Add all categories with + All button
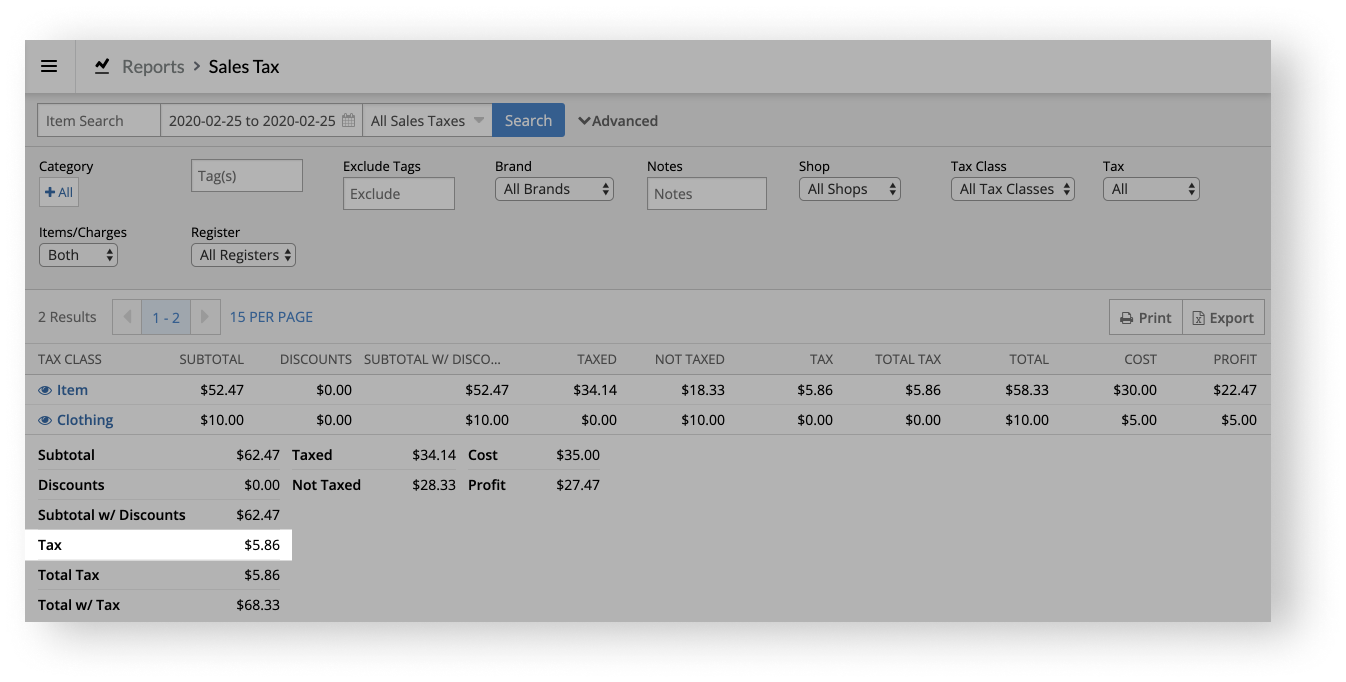1346x682 pixels. coord(59,192)
